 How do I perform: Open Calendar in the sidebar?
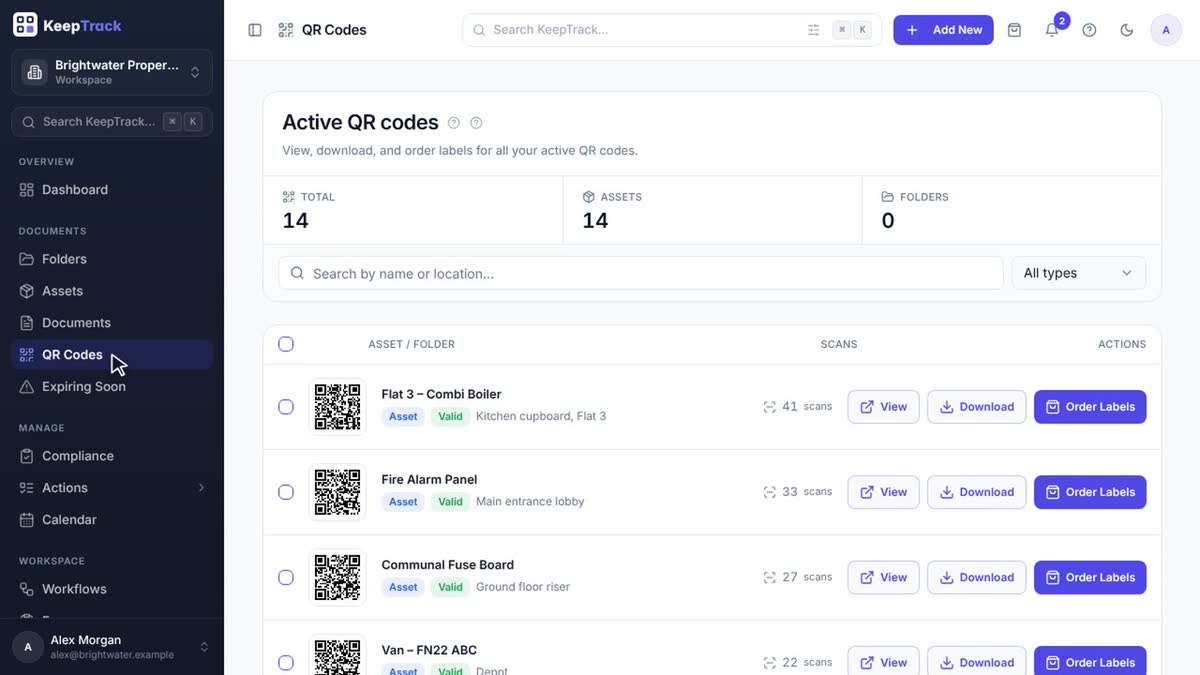click(112, 520)
